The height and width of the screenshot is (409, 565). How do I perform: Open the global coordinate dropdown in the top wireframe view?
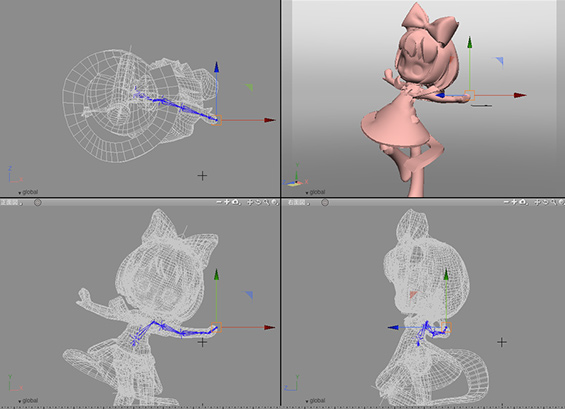(x=28, y=192)
